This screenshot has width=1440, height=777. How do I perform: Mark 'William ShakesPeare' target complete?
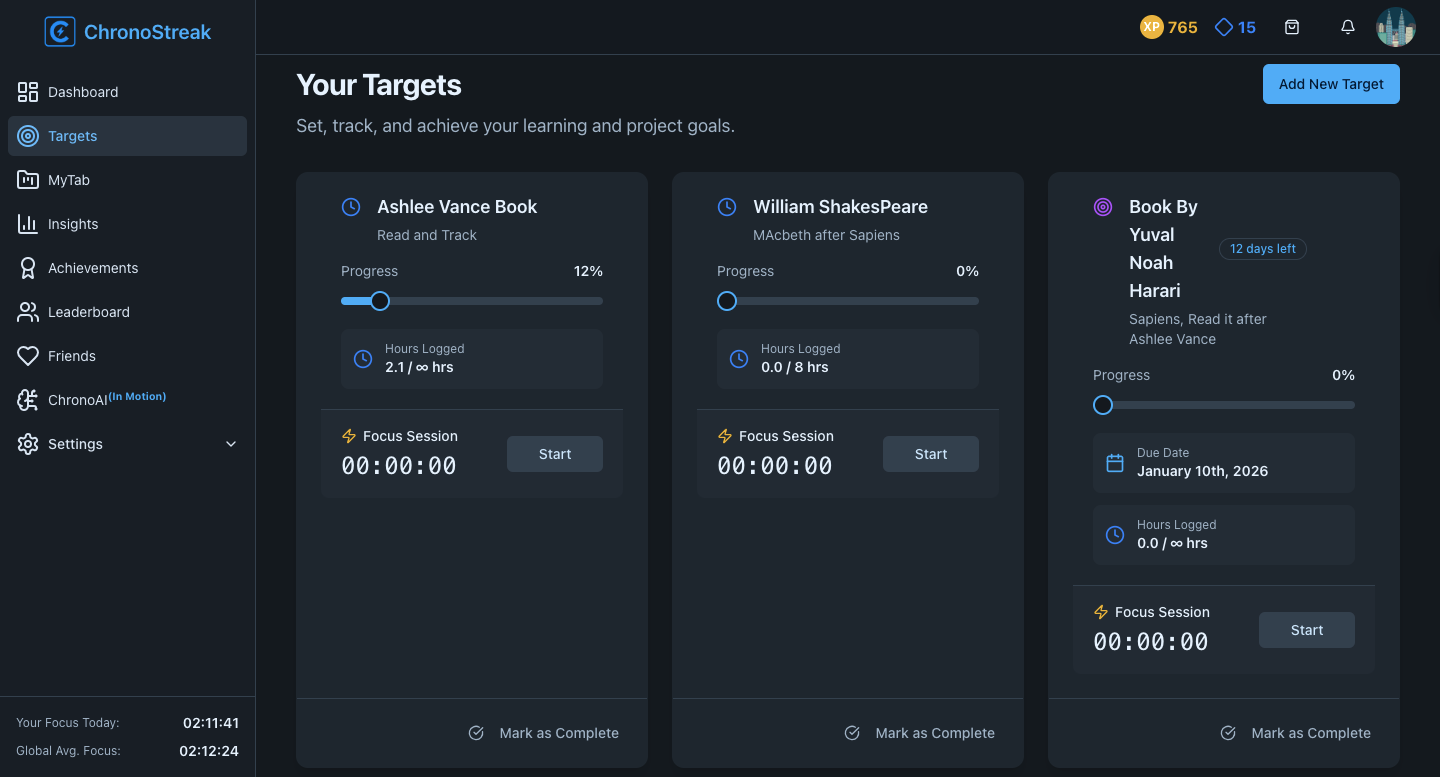point(920,733)
